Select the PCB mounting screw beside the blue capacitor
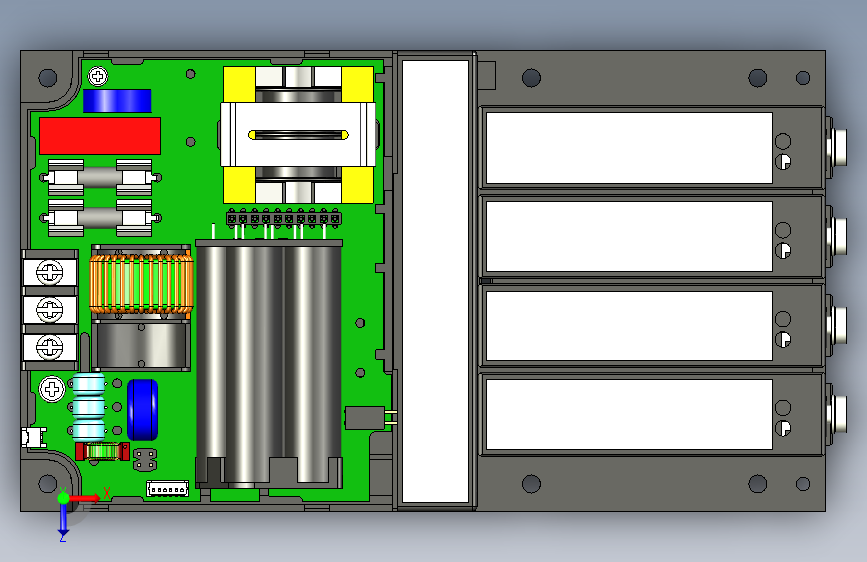 tap(98, 76)
